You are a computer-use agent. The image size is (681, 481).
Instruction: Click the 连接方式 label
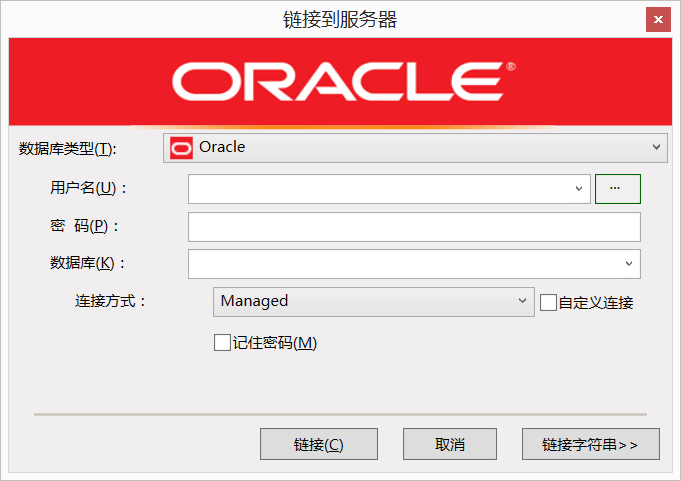pyautogui.click(x=110, y=301)
